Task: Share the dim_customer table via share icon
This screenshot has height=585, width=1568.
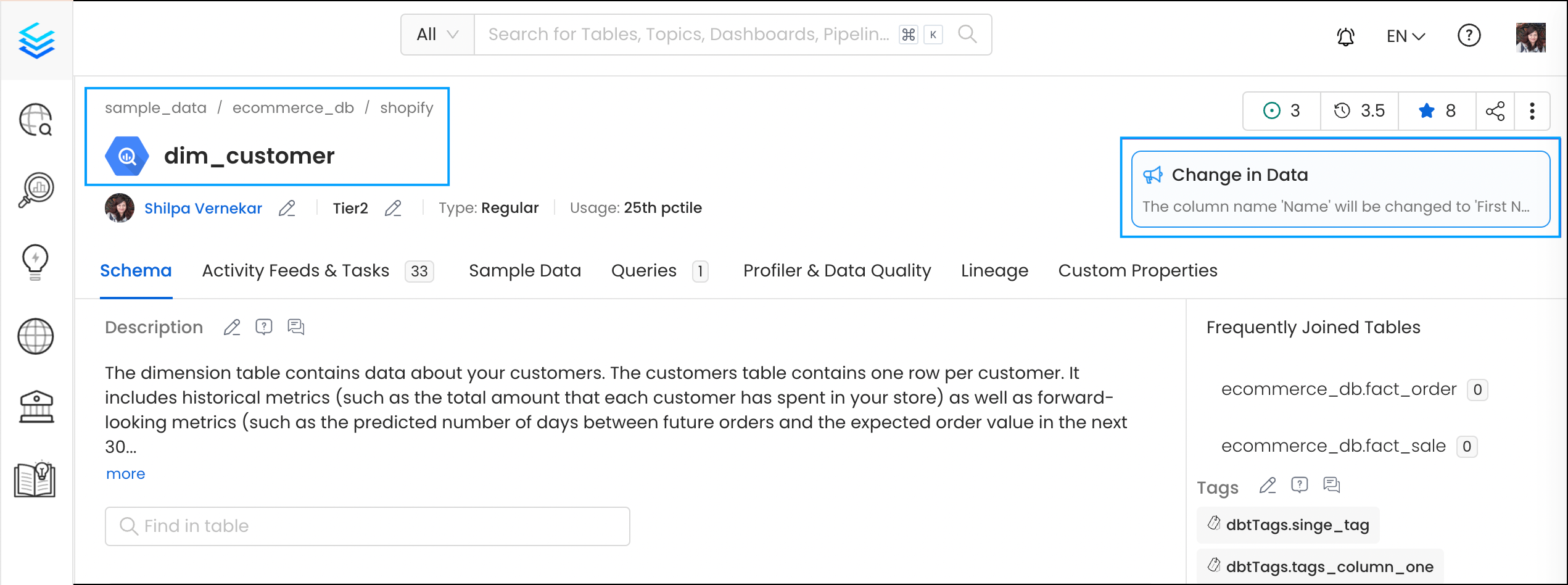Action: coord(1495,111)
